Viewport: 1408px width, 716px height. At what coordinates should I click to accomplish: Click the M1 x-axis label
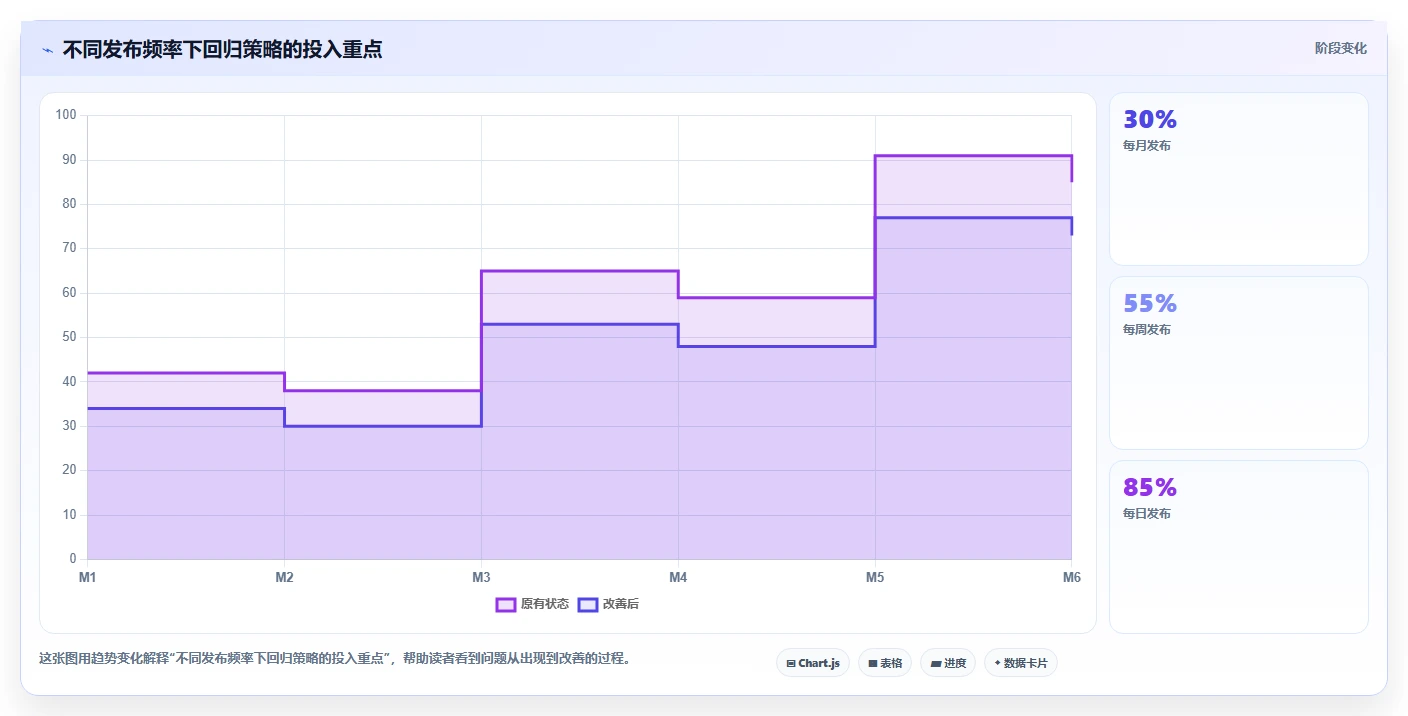[x=87, y=577]
